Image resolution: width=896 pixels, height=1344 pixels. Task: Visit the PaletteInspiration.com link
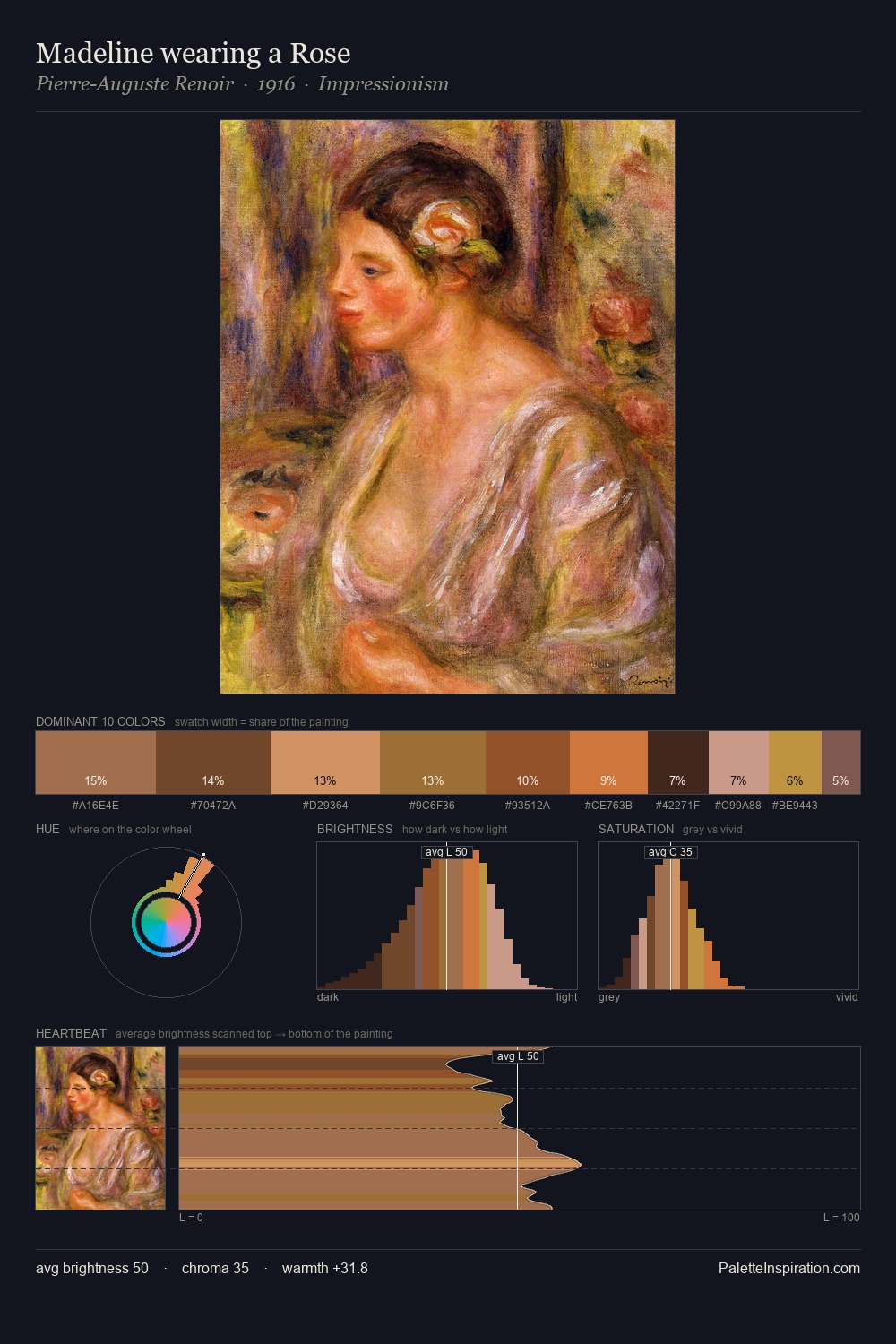point(789,1268)
